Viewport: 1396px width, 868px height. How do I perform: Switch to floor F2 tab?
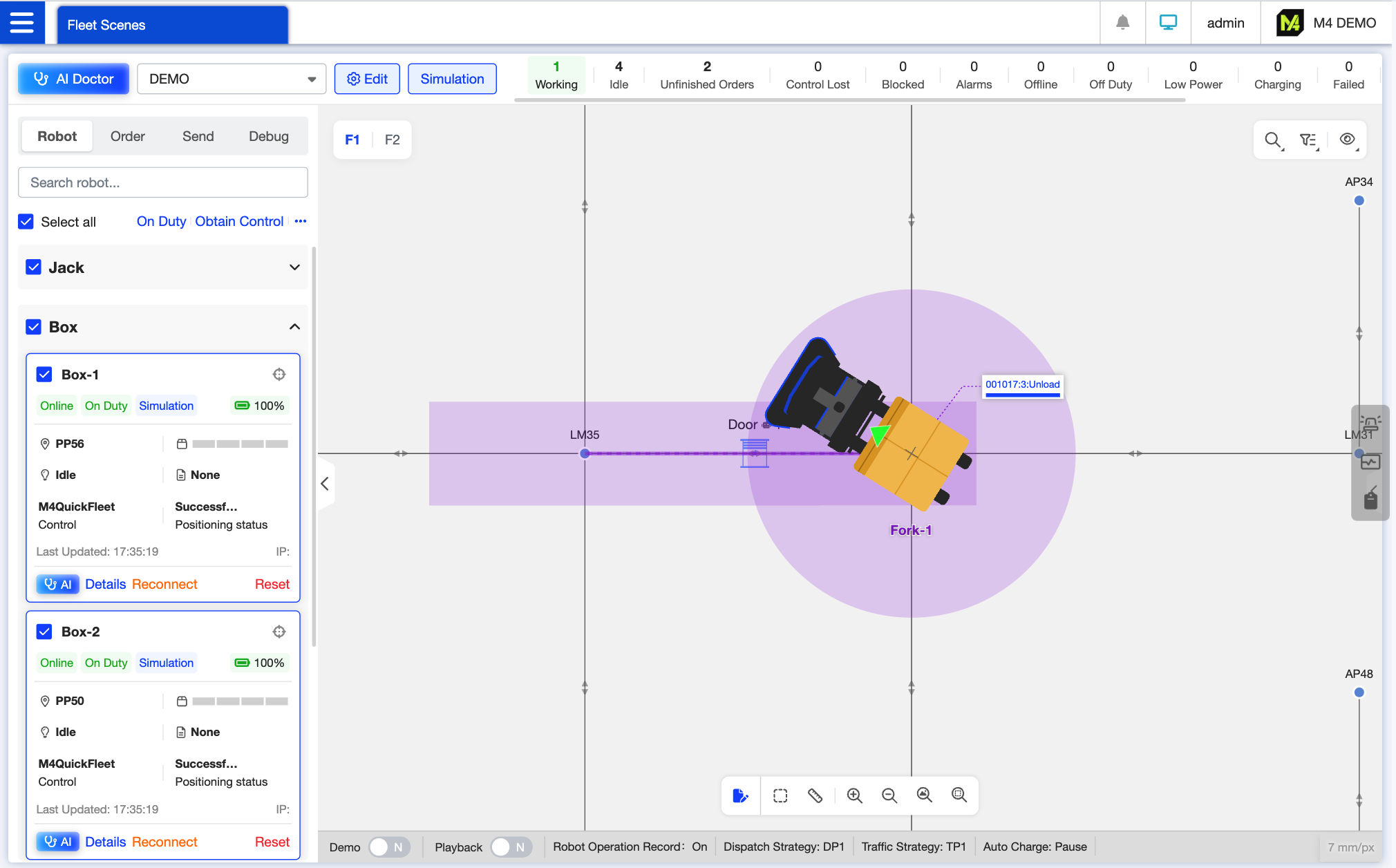click(392, 140)
